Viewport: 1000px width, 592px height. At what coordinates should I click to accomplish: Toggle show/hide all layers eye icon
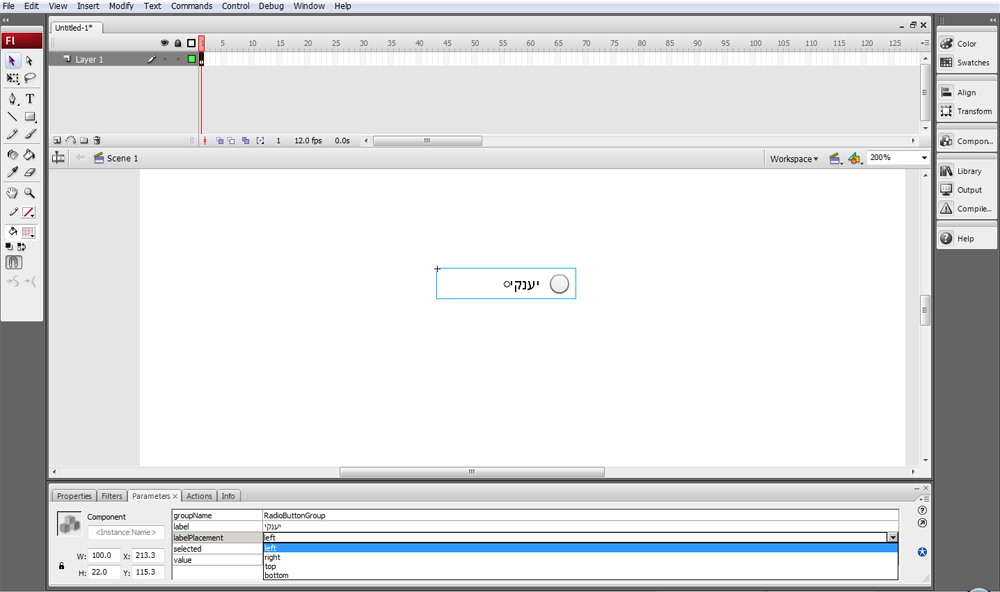tap(165, 43)
